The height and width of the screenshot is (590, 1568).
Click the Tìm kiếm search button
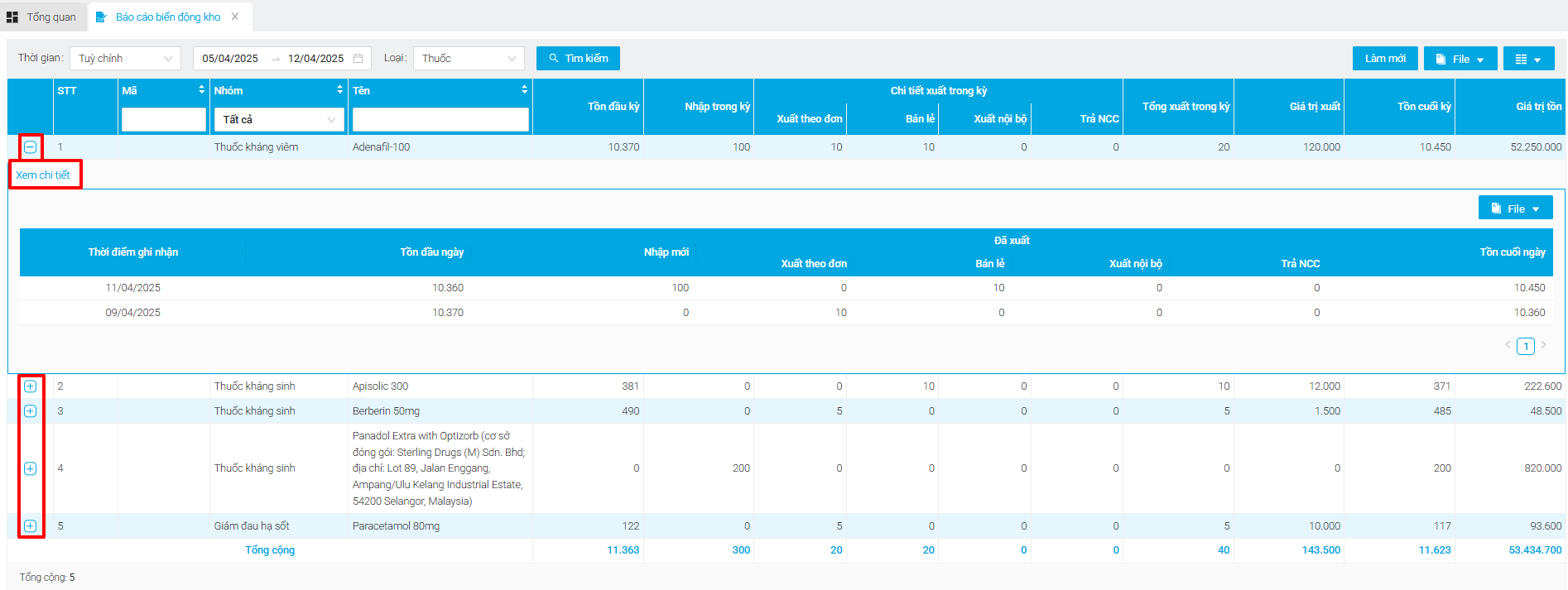578,59
